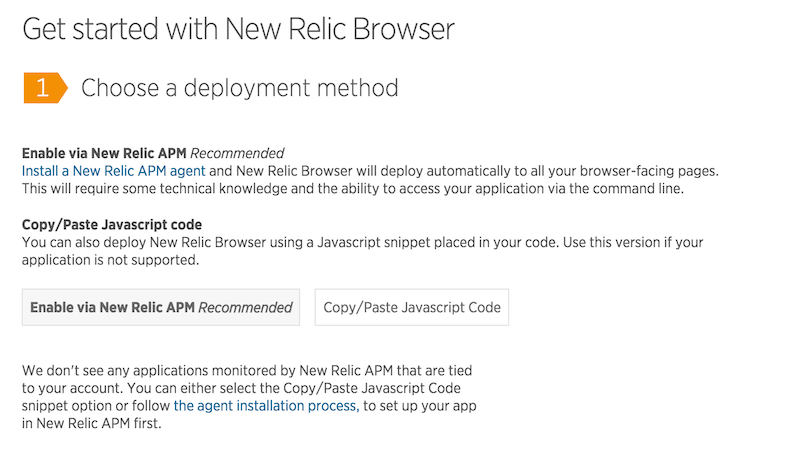The image size is (800, 451).
Task: Click the Choose a deployment method heading
Action: (239, 88)
